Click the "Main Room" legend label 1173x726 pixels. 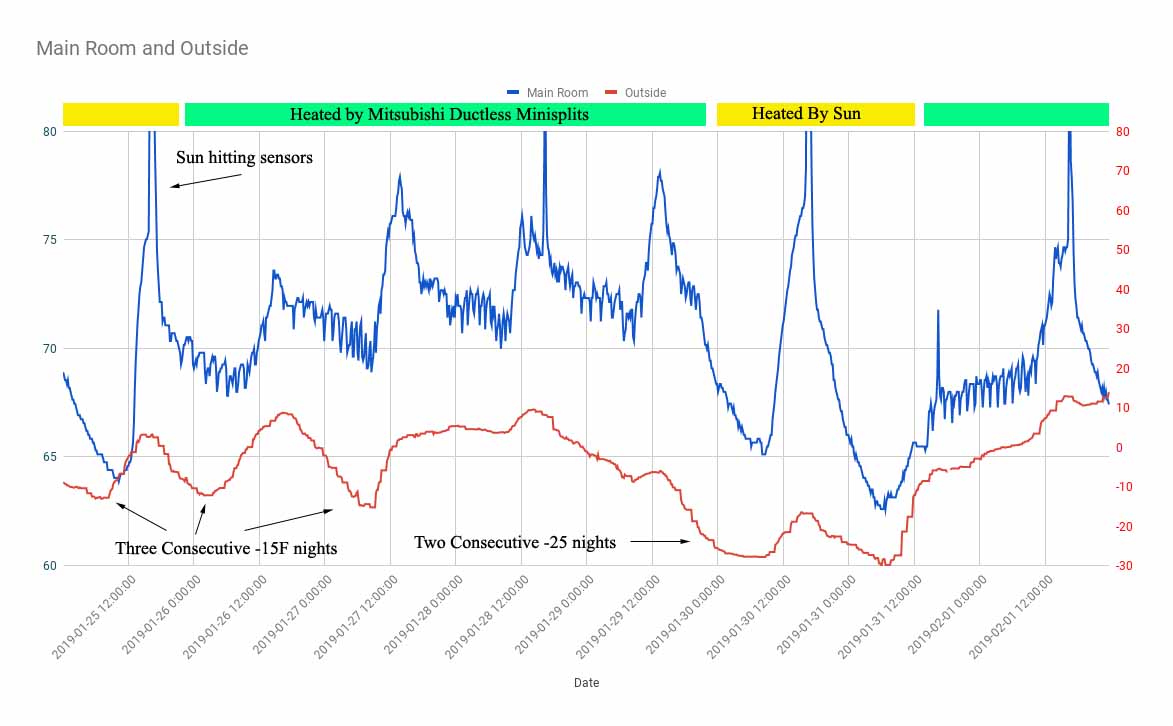click(x=557, y=93)
